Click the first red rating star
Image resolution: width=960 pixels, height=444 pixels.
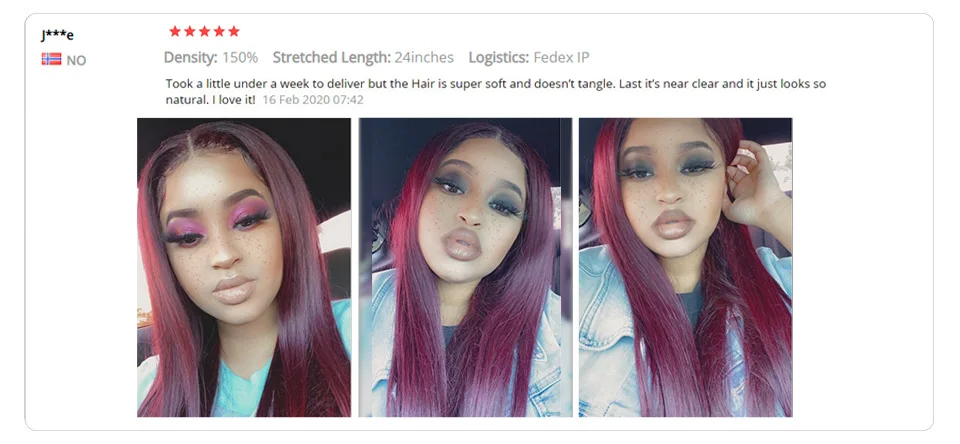pos(175,31)
